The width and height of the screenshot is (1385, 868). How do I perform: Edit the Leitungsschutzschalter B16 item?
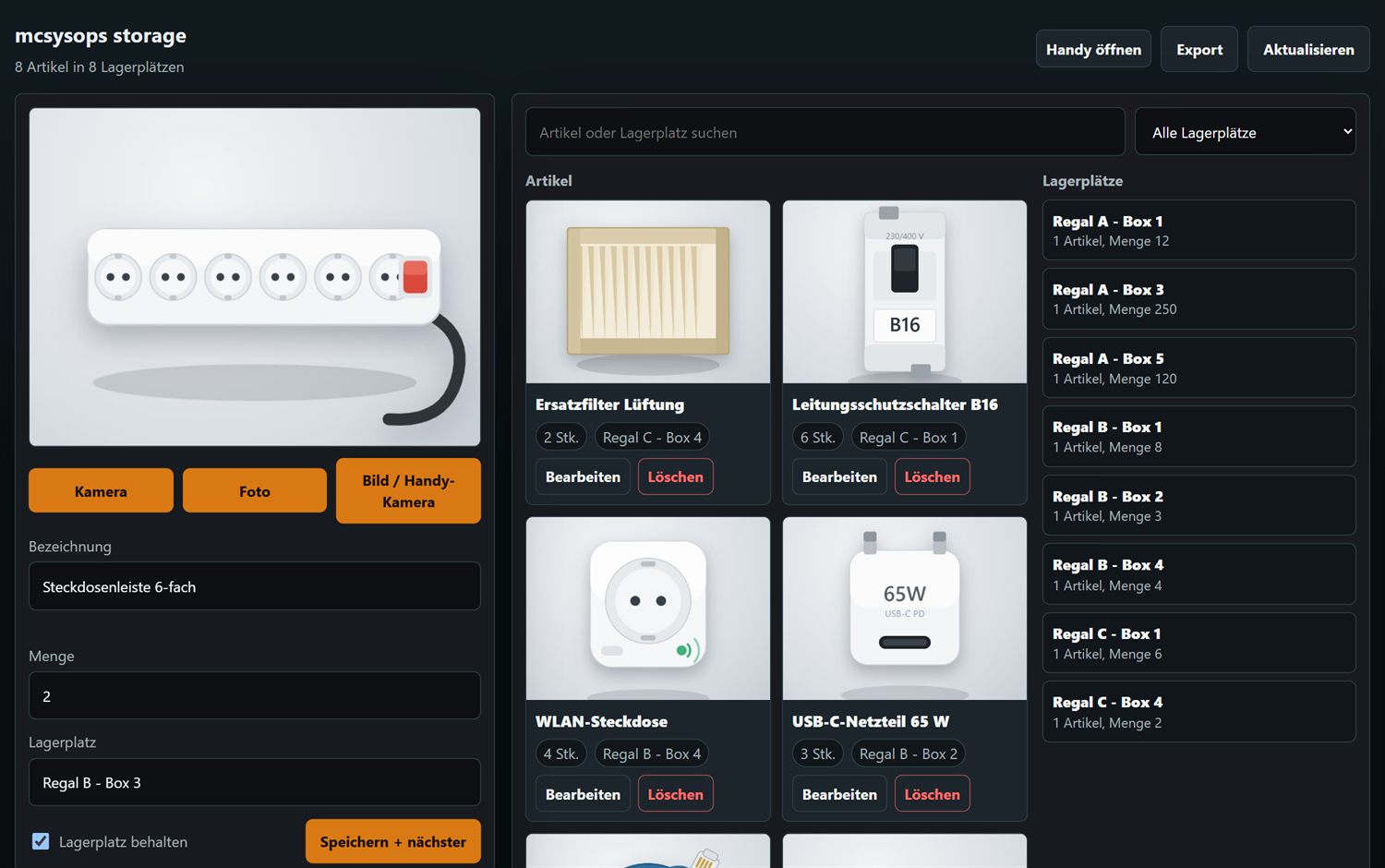point(839,476)
